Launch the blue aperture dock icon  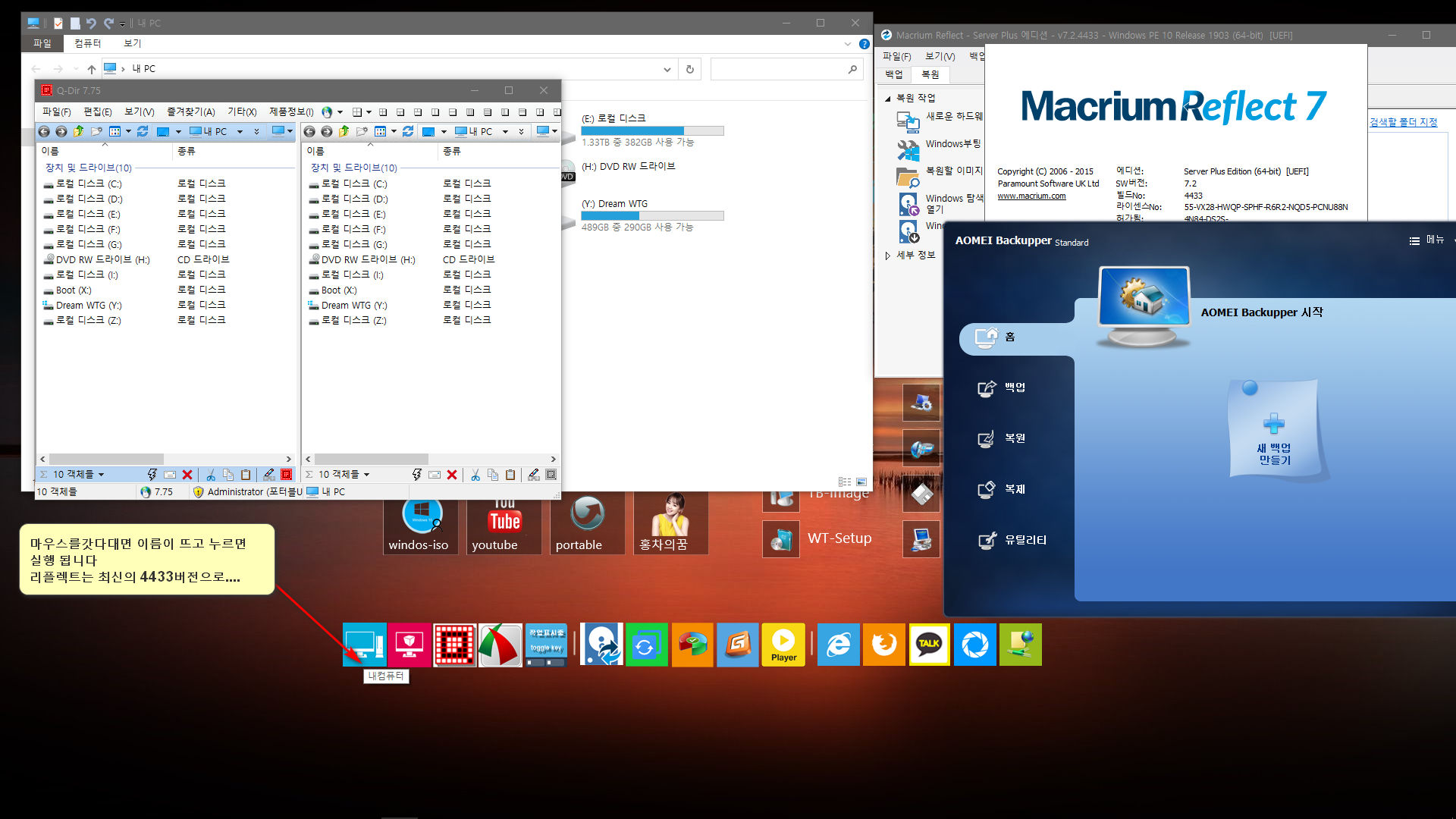coord(975,645)
